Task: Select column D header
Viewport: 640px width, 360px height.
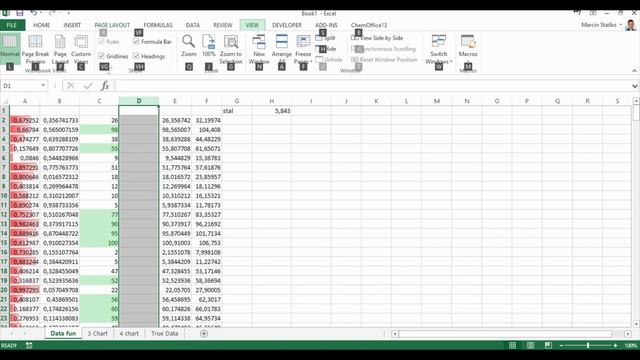Action: coord(139,101)
